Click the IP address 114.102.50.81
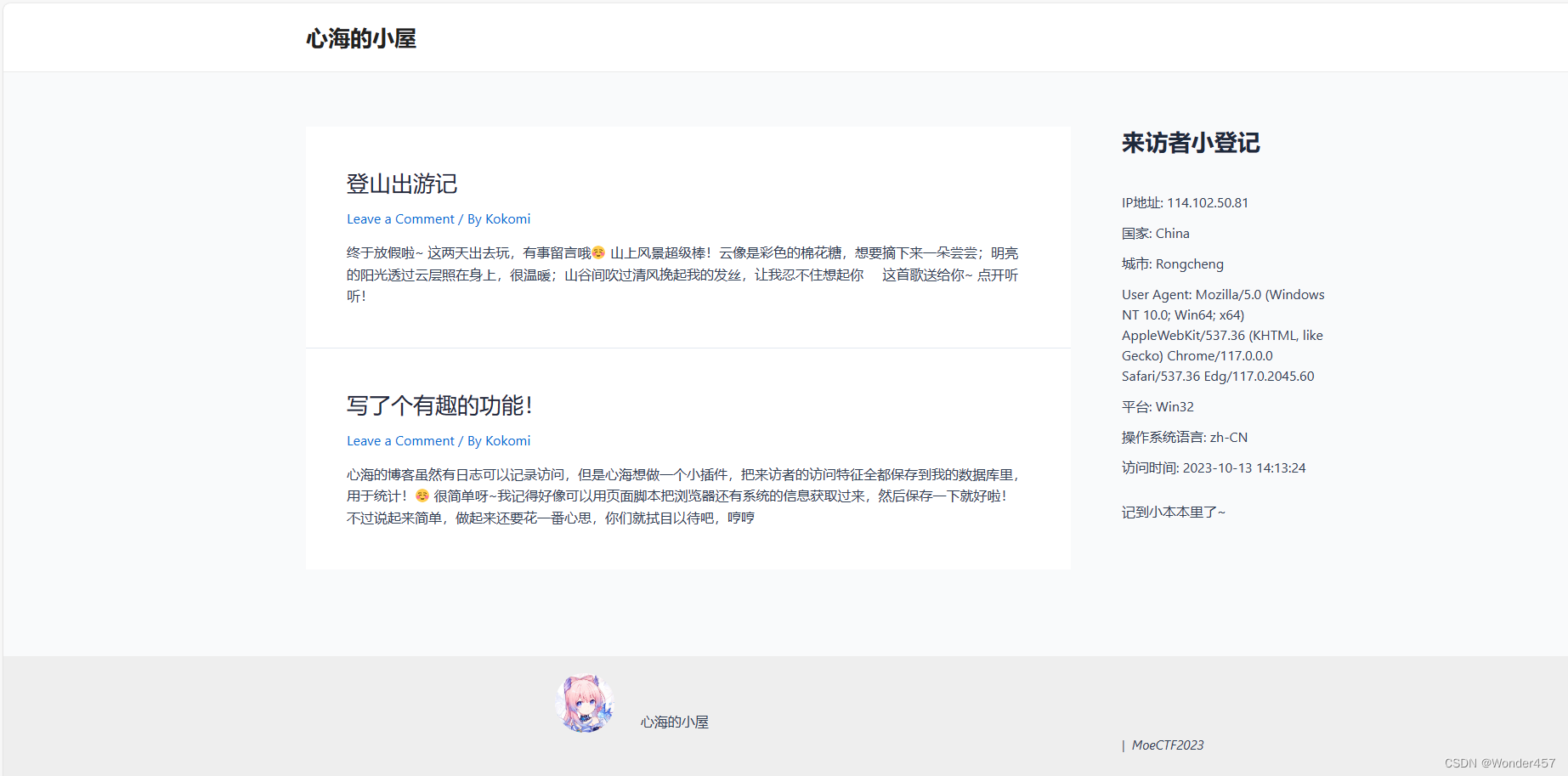Viewport: 1568px width, 776px height. pyautogui.click(x=1207, y=202)
